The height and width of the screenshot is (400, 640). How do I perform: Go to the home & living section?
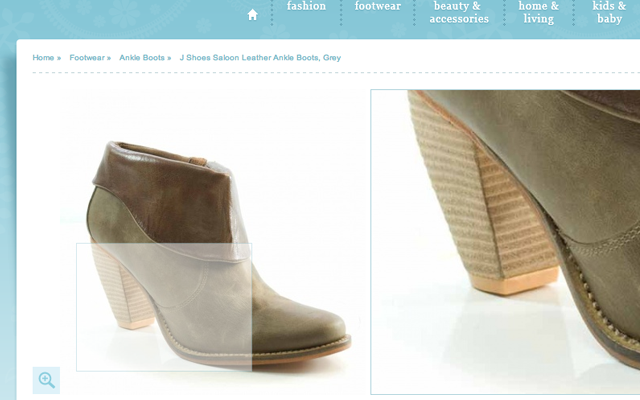point(538,12)
